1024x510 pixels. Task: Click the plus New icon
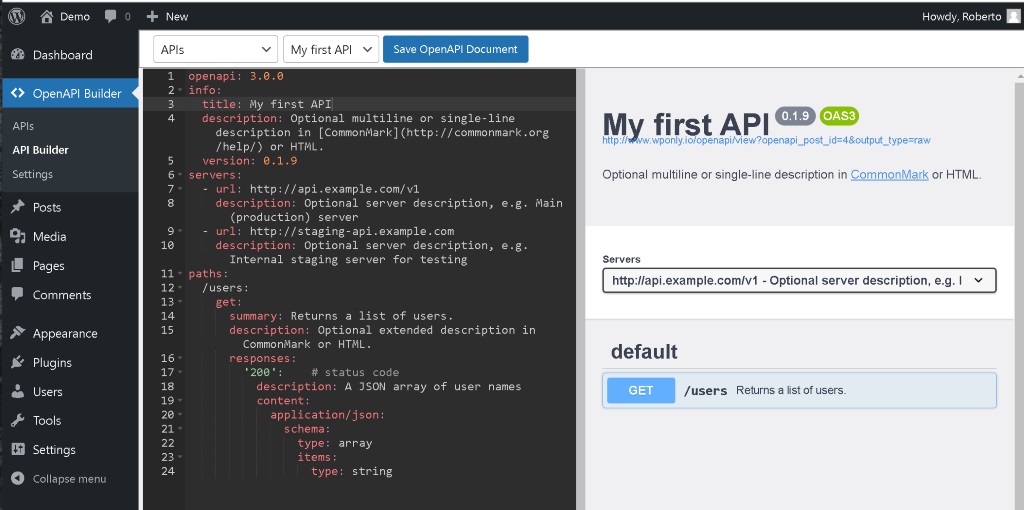click(152, 17)
